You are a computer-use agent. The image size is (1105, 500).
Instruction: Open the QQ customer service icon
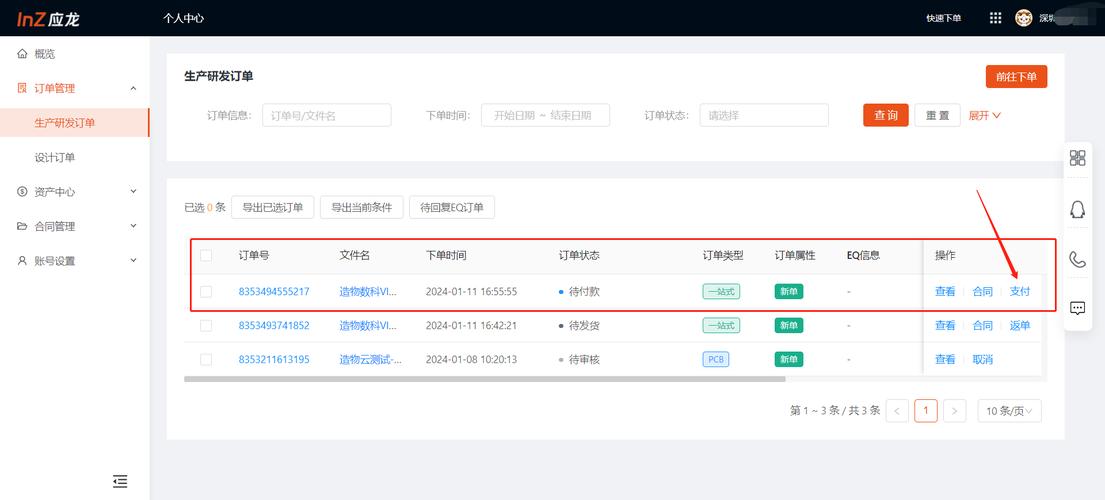pos(1078,209)
